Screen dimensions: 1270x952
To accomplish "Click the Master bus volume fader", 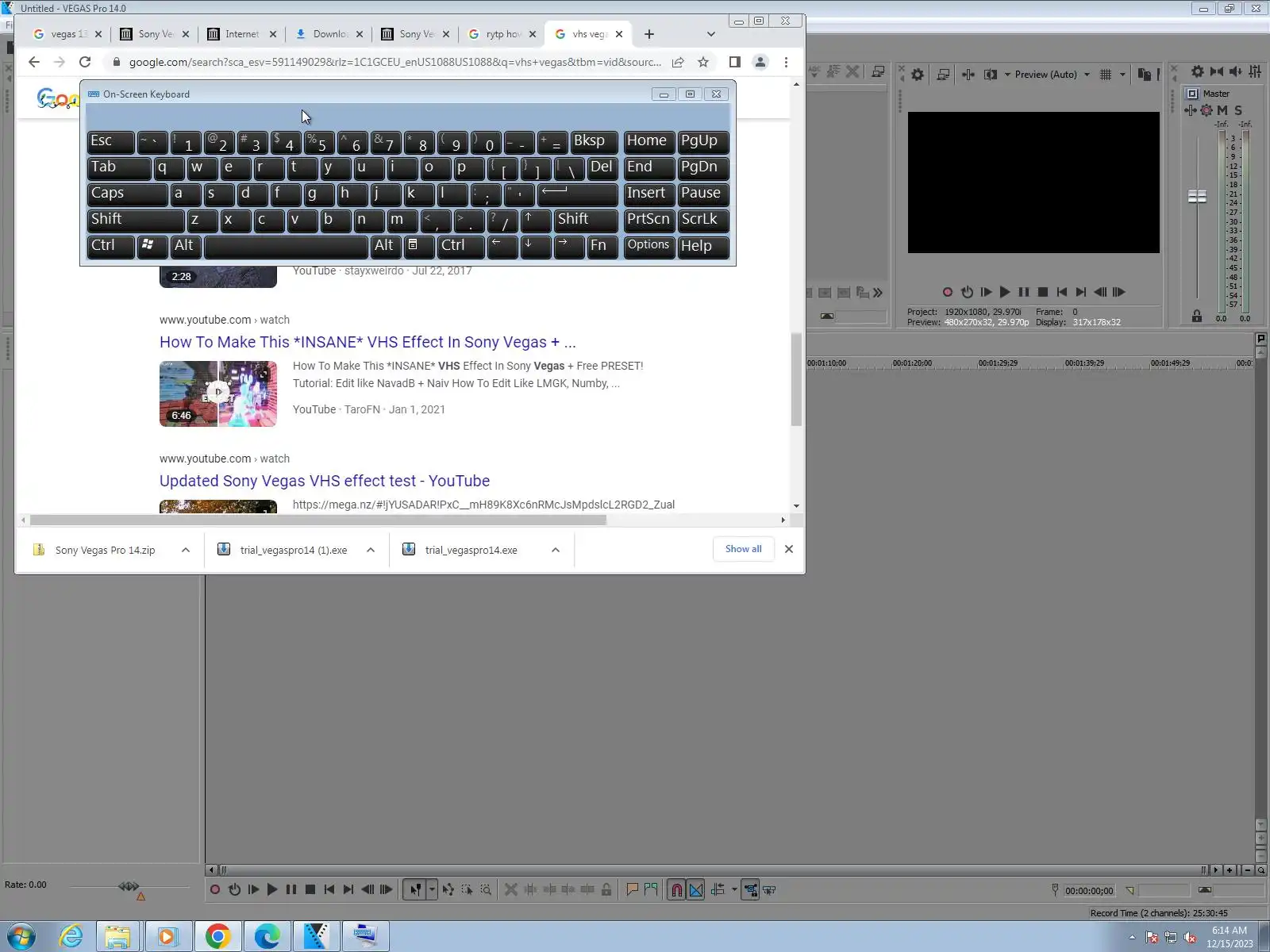I will pos(1197,196).
